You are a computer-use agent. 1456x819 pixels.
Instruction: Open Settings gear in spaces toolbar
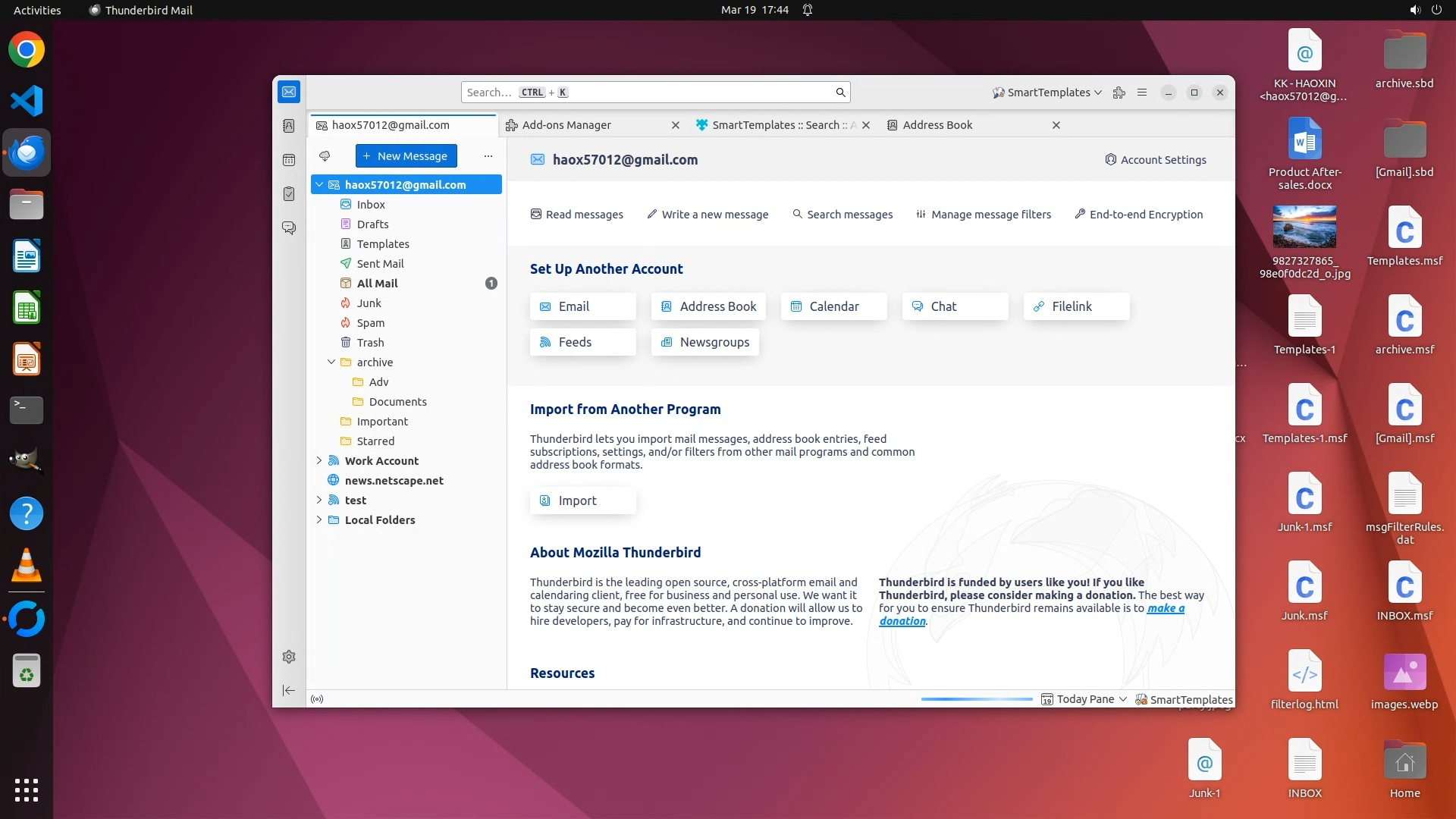tap(289, 657)
